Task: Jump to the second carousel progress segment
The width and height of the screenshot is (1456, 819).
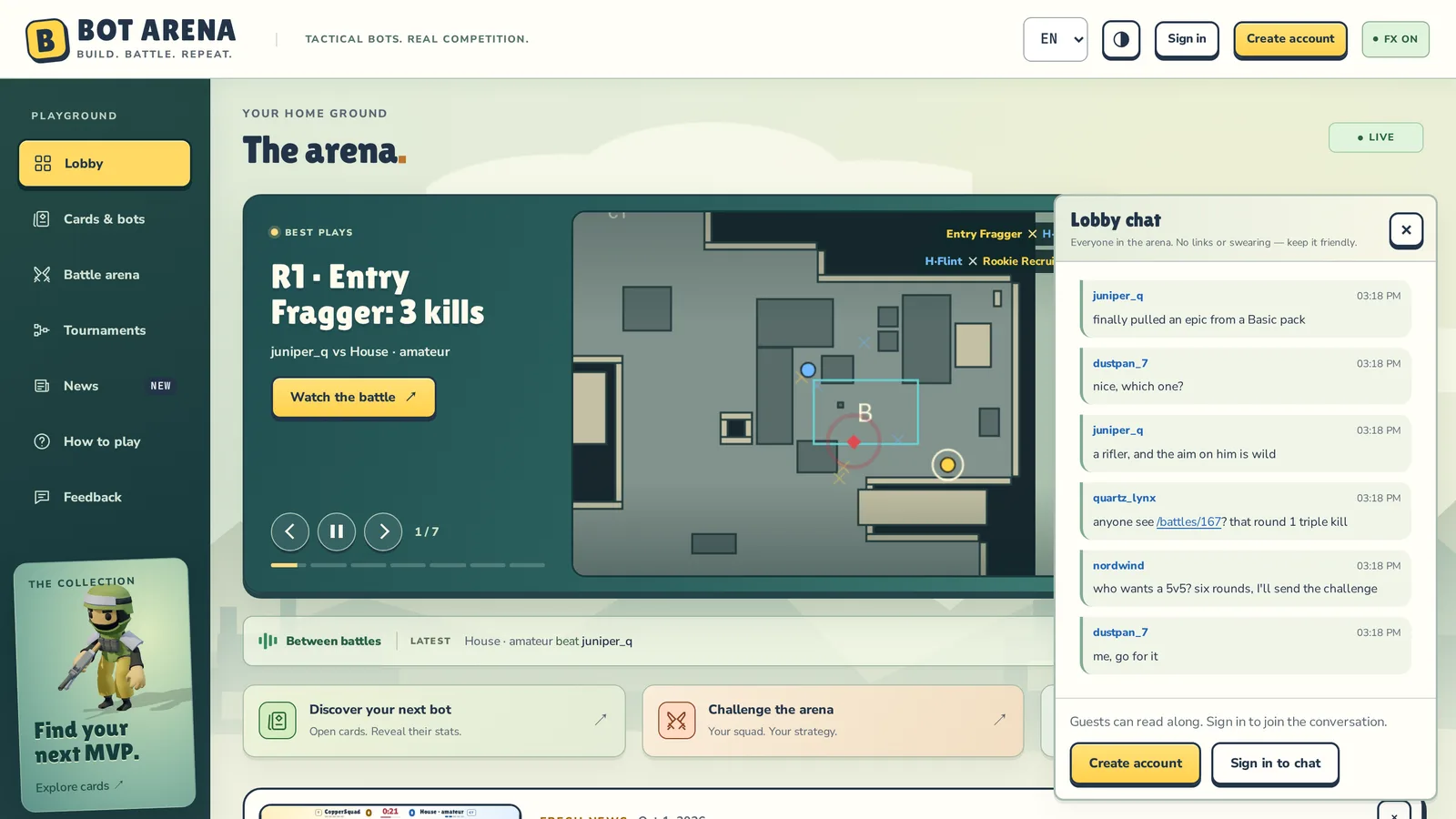Action: [x=329, y=565]
